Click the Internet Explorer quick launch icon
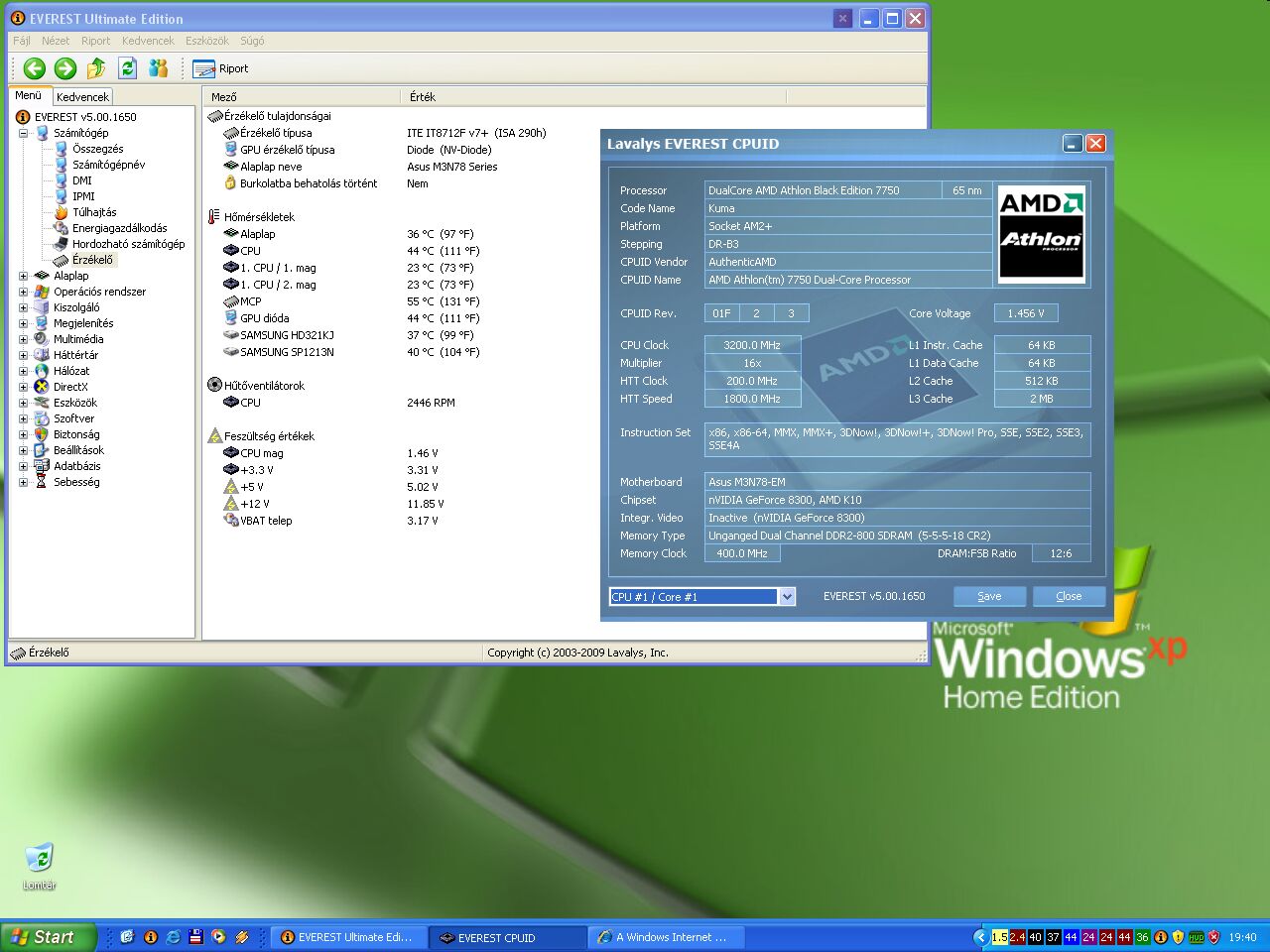Viewport: 1270px width, 952px height. [173, 936]
